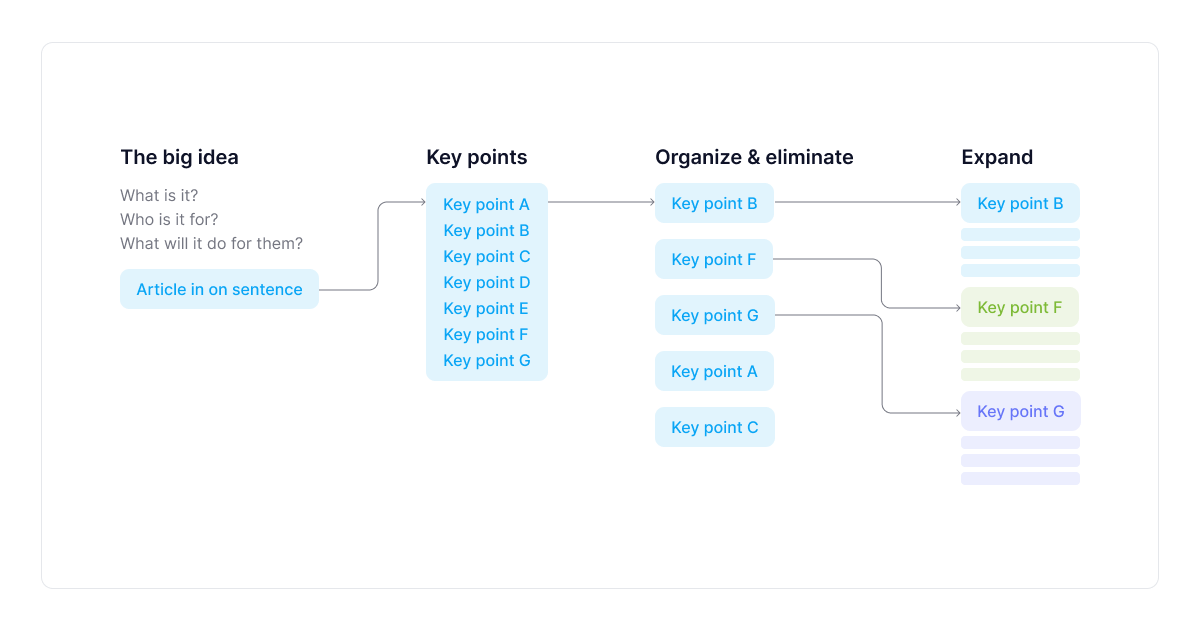Select 'Key point A' in the Key points list

[x=486, y=205]
